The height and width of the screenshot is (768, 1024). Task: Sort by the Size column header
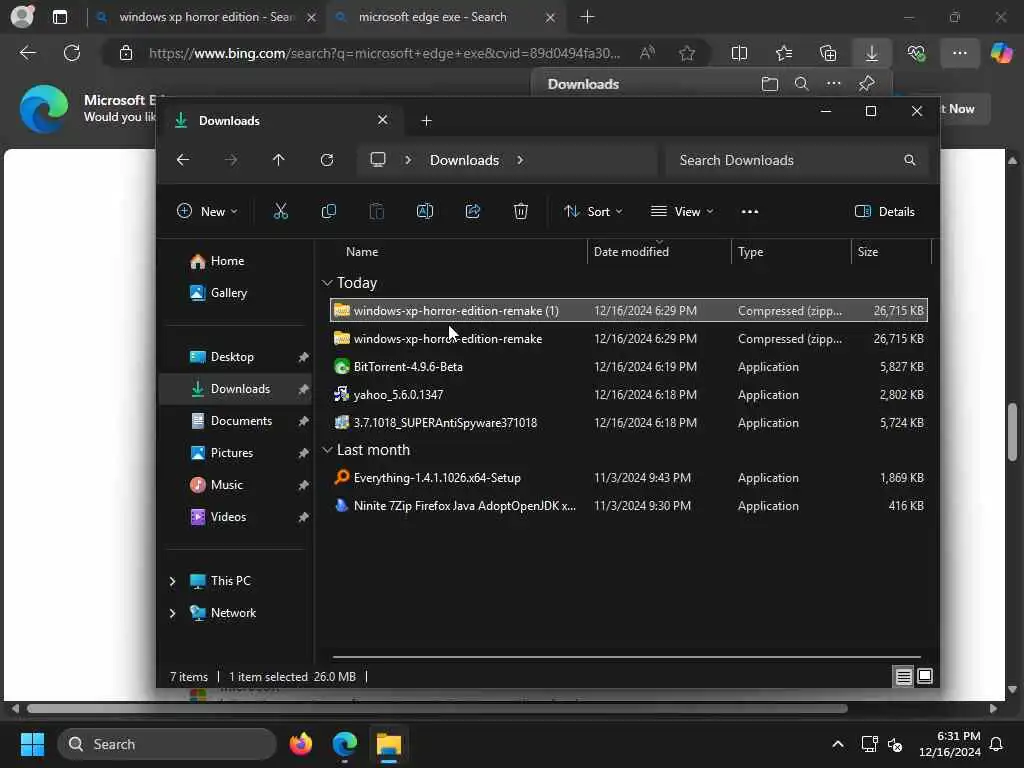point(867,252)
